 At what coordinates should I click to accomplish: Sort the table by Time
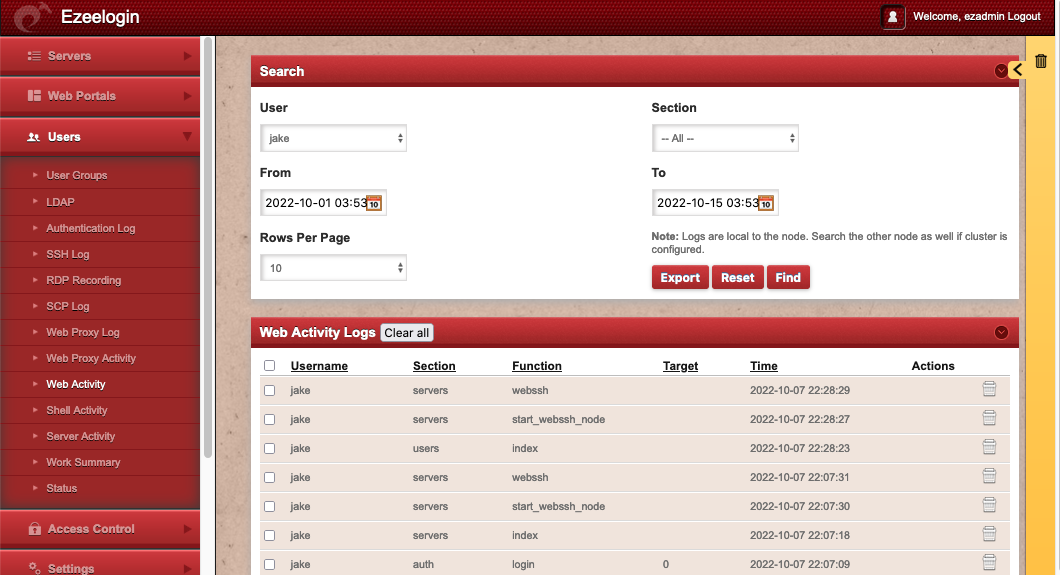pos(764,366)
